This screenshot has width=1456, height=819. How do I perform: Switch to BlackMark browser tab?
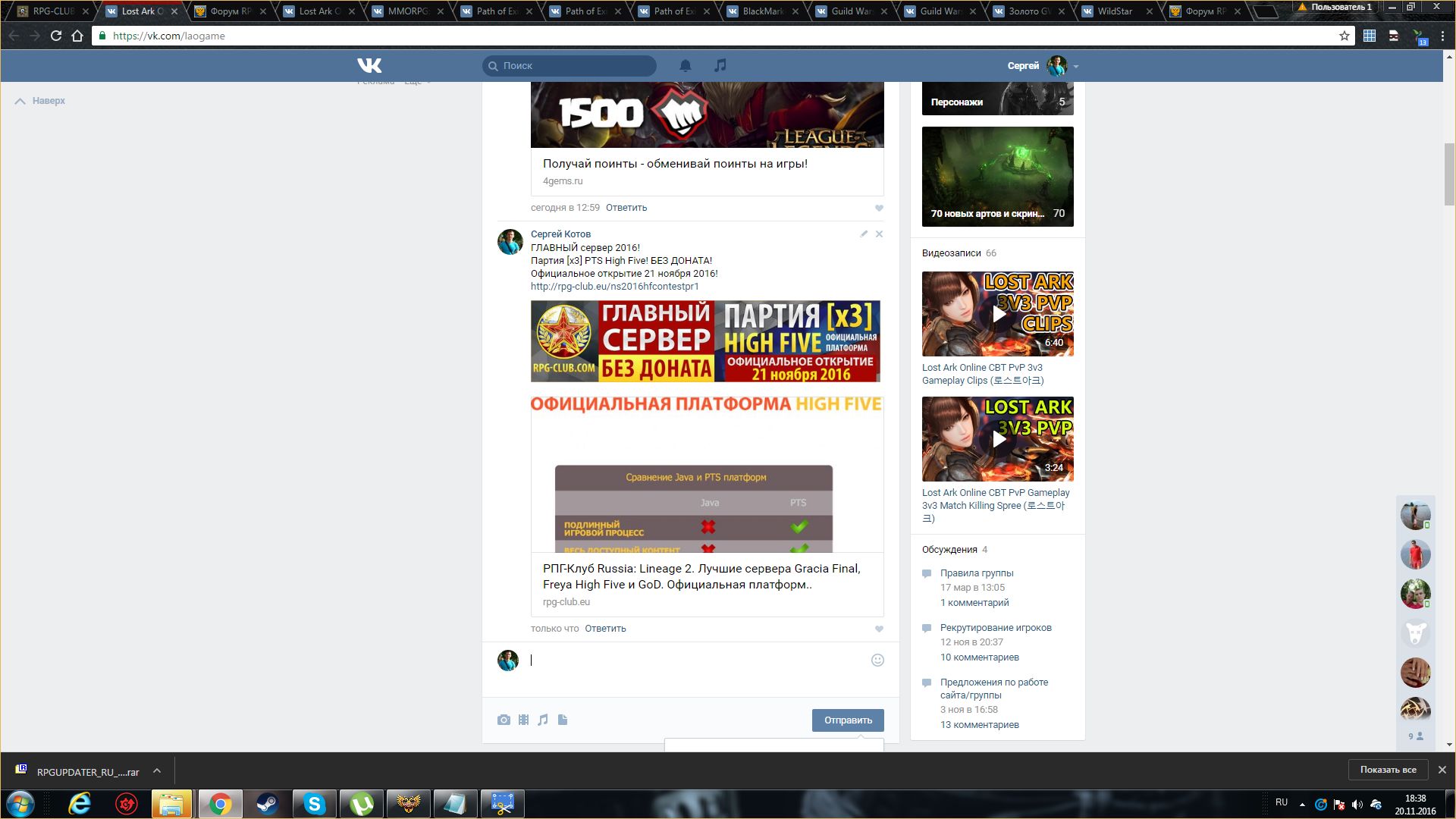[x=763, y=11]
